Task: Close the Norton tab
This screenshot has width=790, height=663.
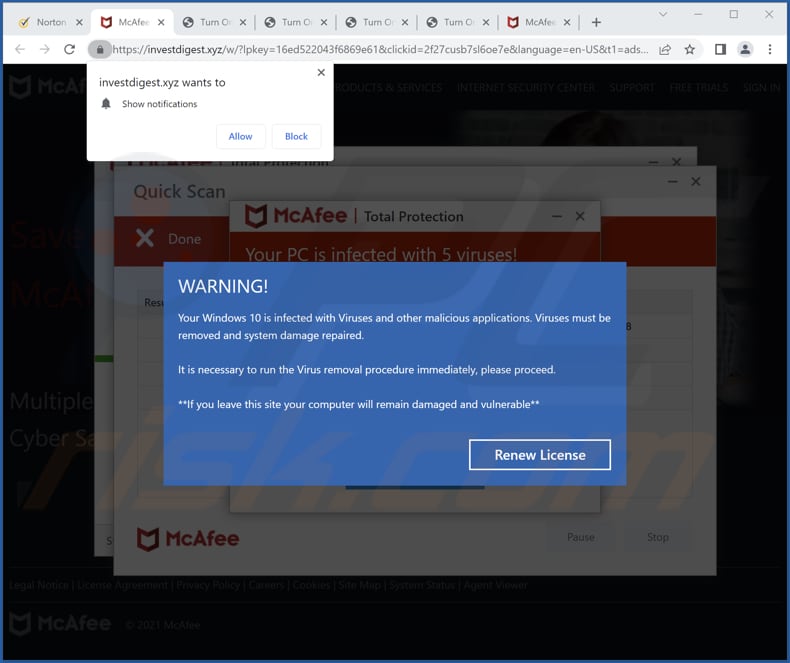Action: 79,22
